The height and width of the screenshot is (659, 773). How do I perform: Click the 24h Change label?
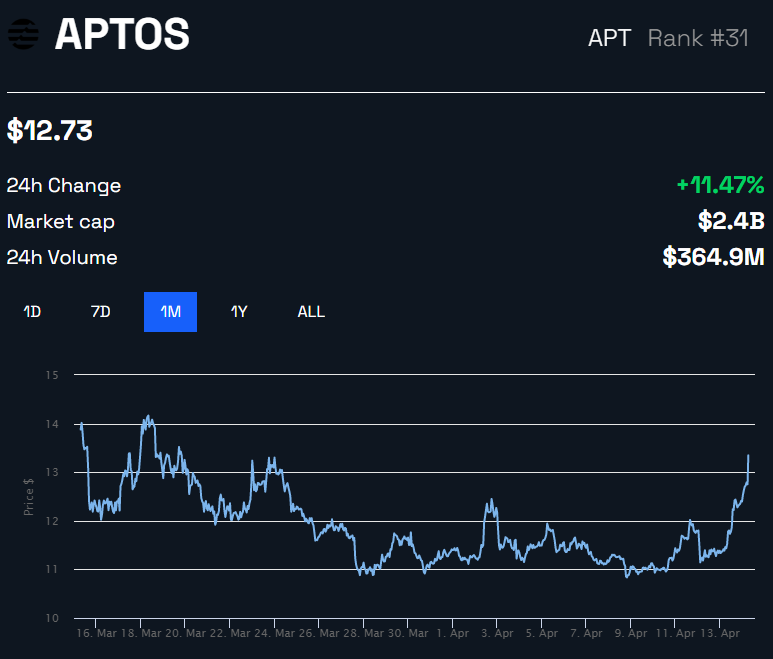[64, 186]
